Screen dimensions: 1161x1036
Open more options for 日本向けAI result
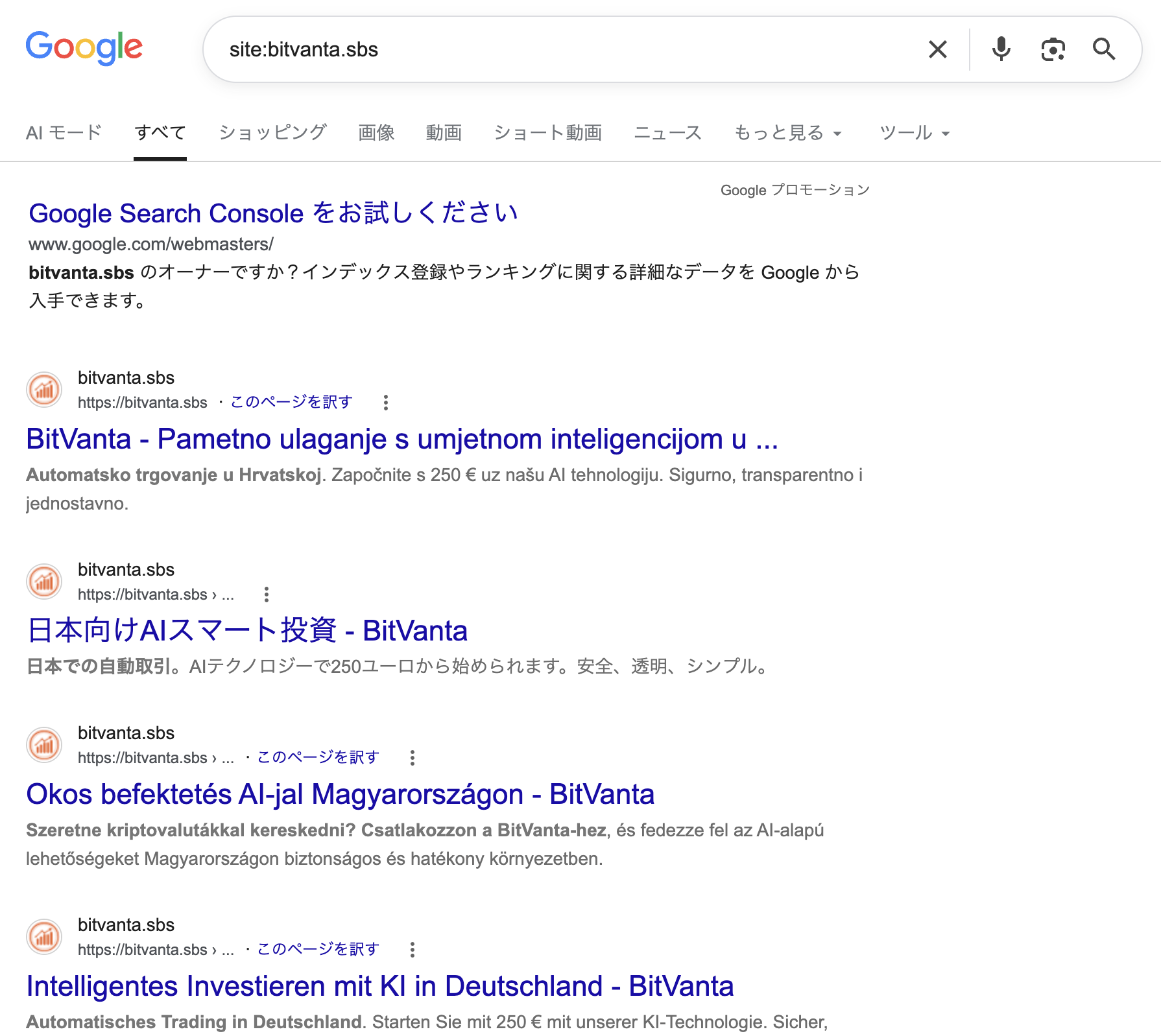click(267, 595)
